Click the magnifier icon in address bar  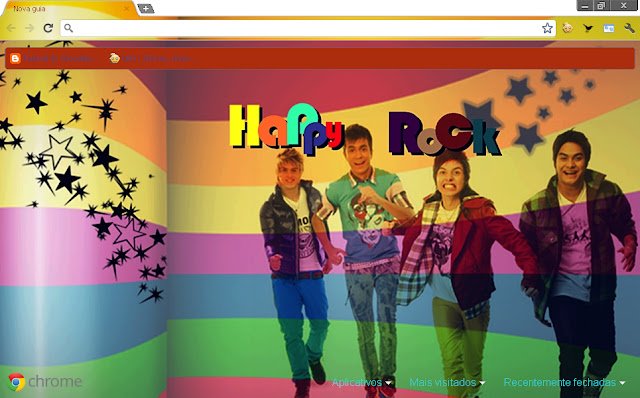tap(69, 28)
